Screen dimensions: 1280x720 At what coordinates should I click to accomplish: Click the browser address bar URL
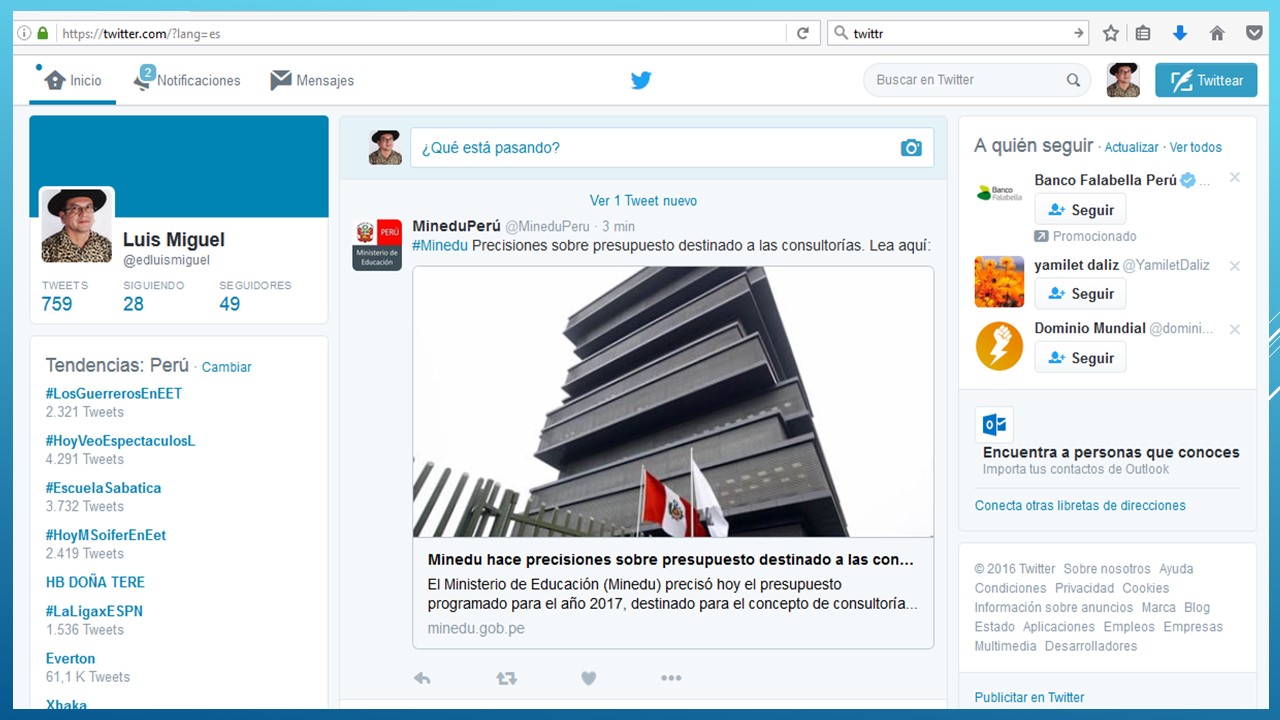click(x=141, y=33)
